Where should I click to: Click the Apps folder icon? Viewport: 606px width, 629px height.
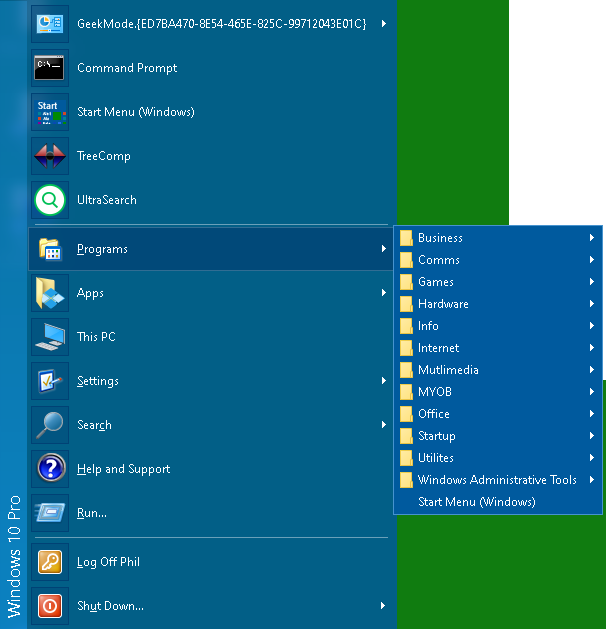pyautogui.click(x=50, y=293)
